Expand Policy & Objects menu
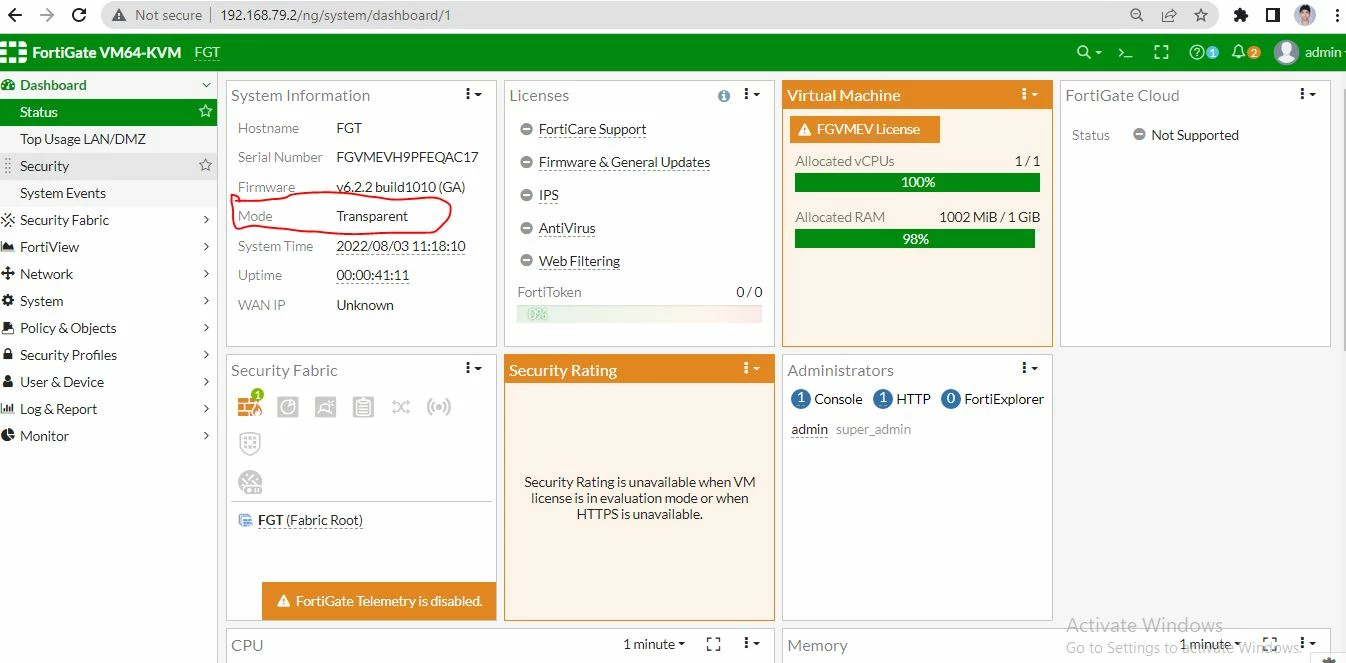This screenshot has height=663, width=1346. 108,328
